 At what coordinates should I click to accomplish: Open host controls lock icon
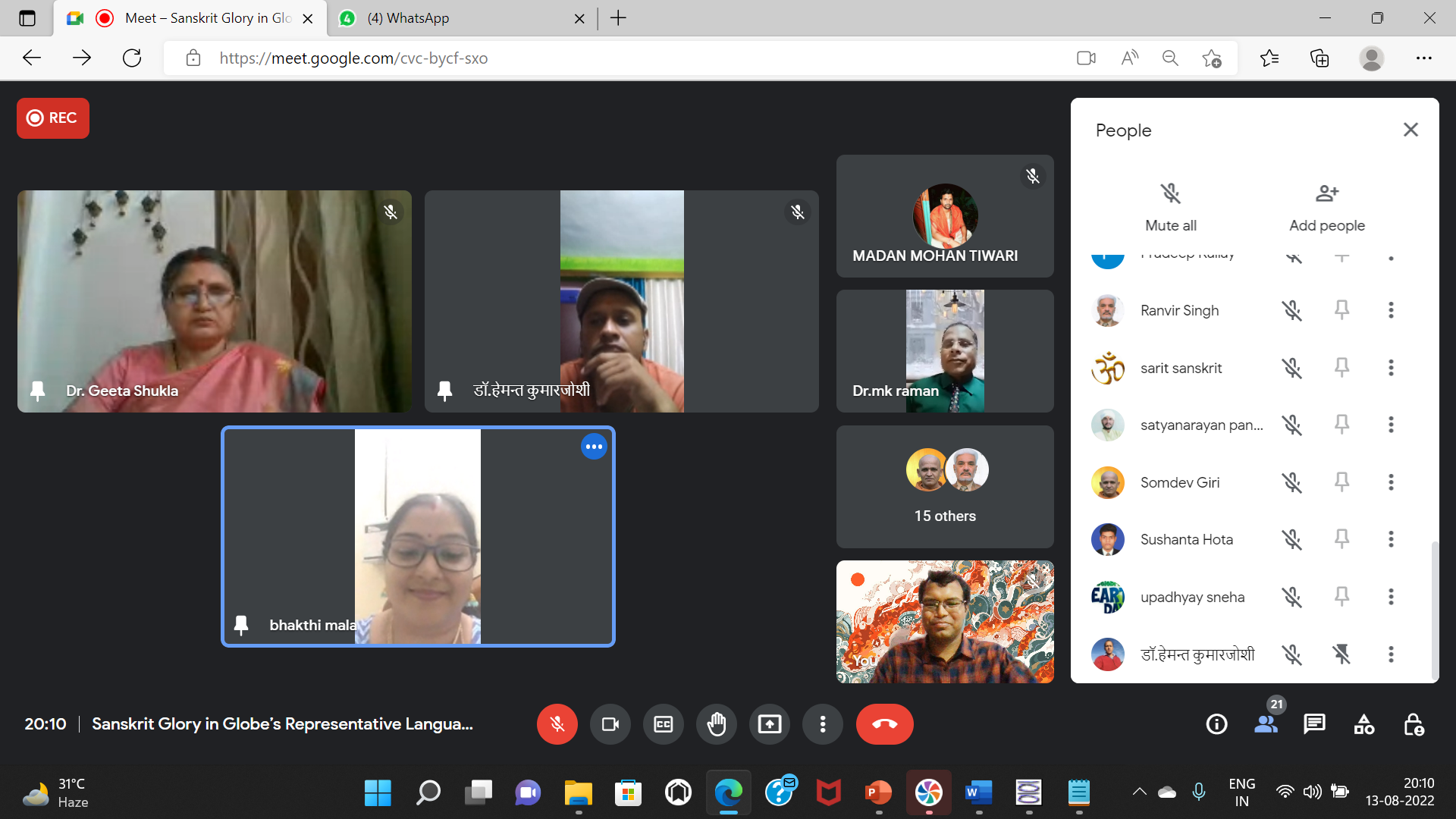1414,724
